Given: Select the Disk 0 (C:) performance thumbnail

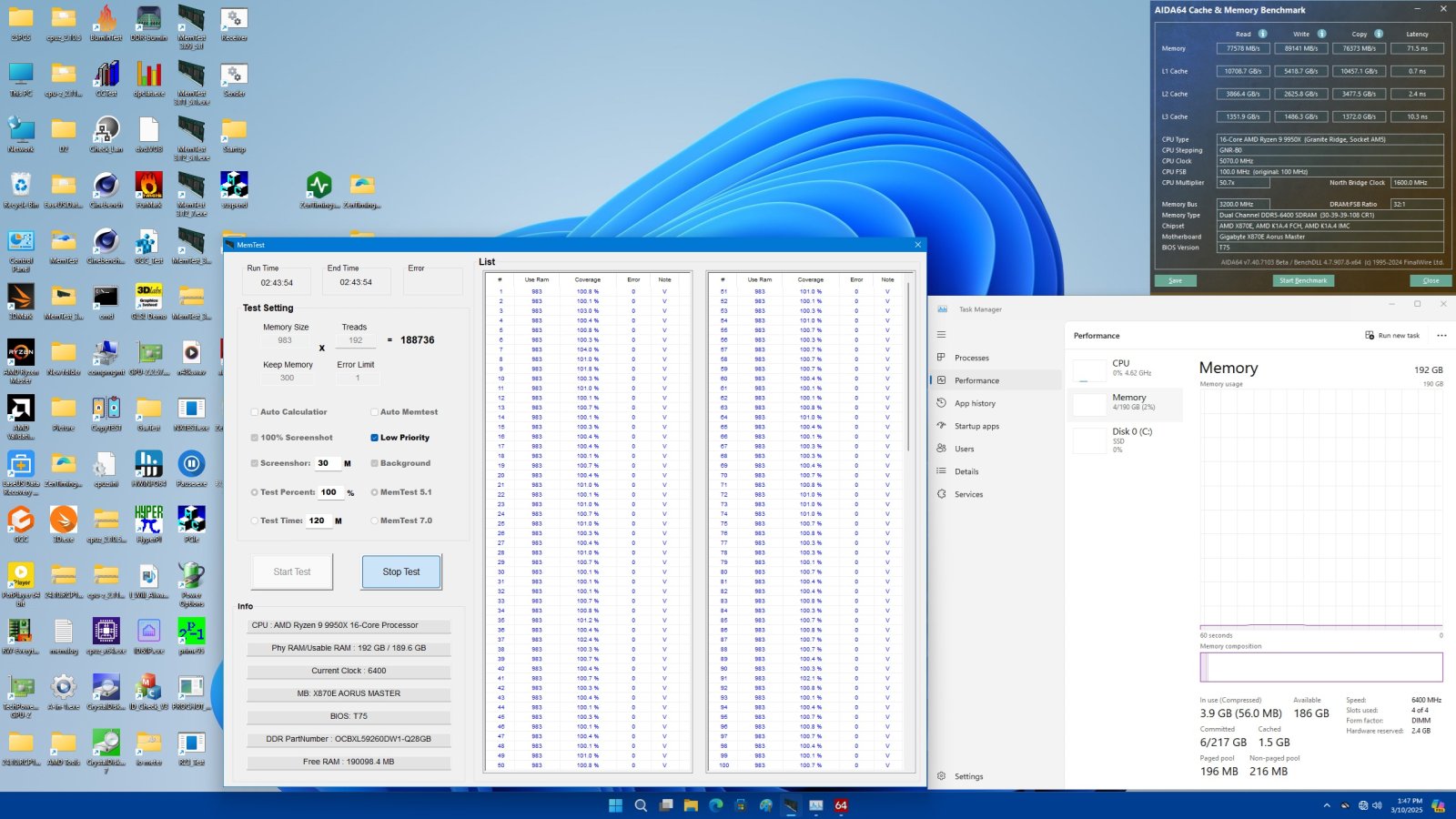Looking at the screenshot, I should tap(1125, 440).
